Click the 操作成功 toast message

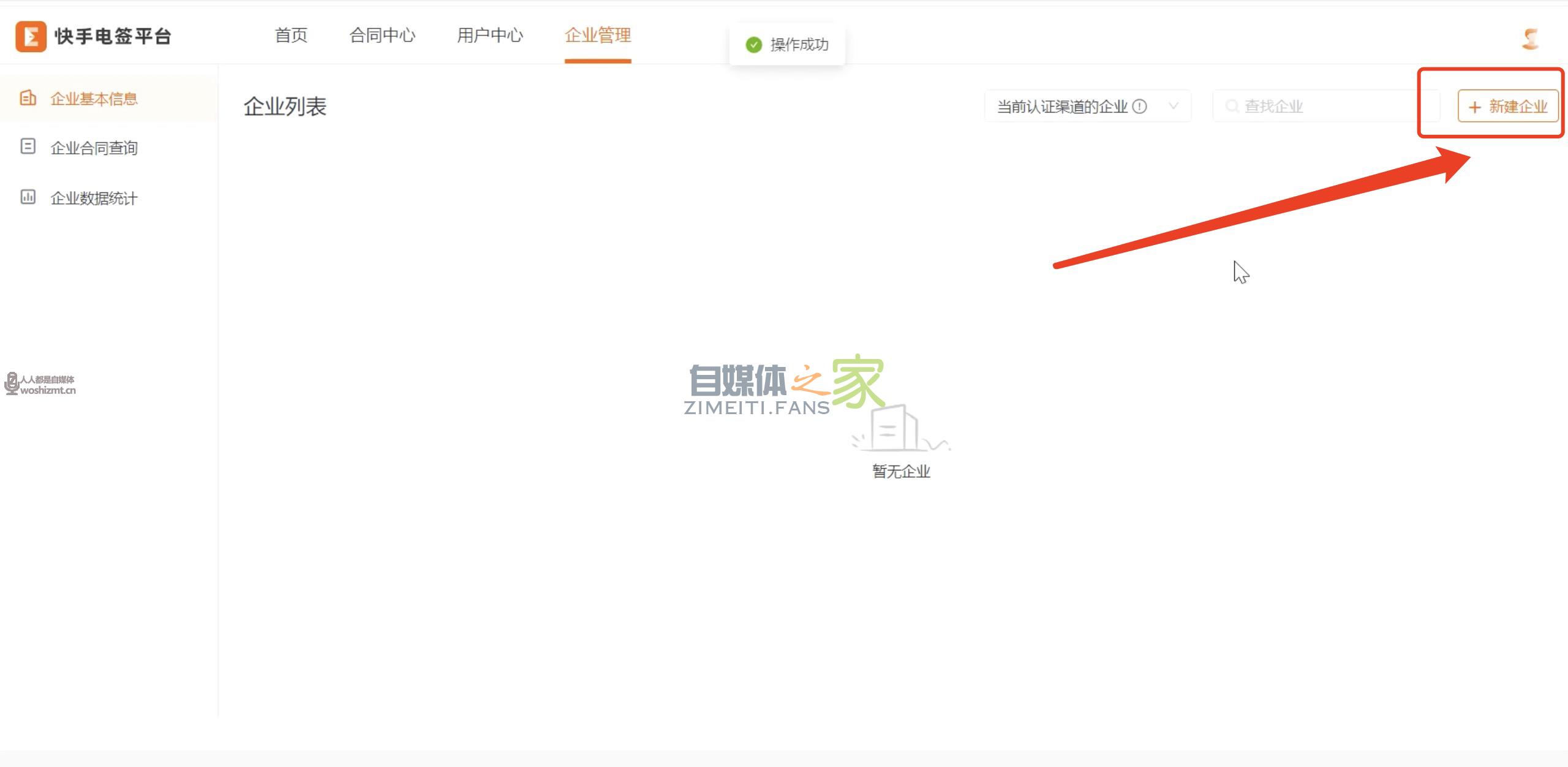tap(799, 45)
